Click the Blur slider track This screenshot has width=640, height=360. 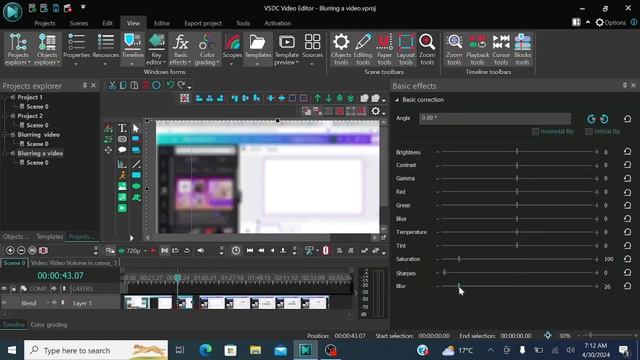click(x=517, y=286)
